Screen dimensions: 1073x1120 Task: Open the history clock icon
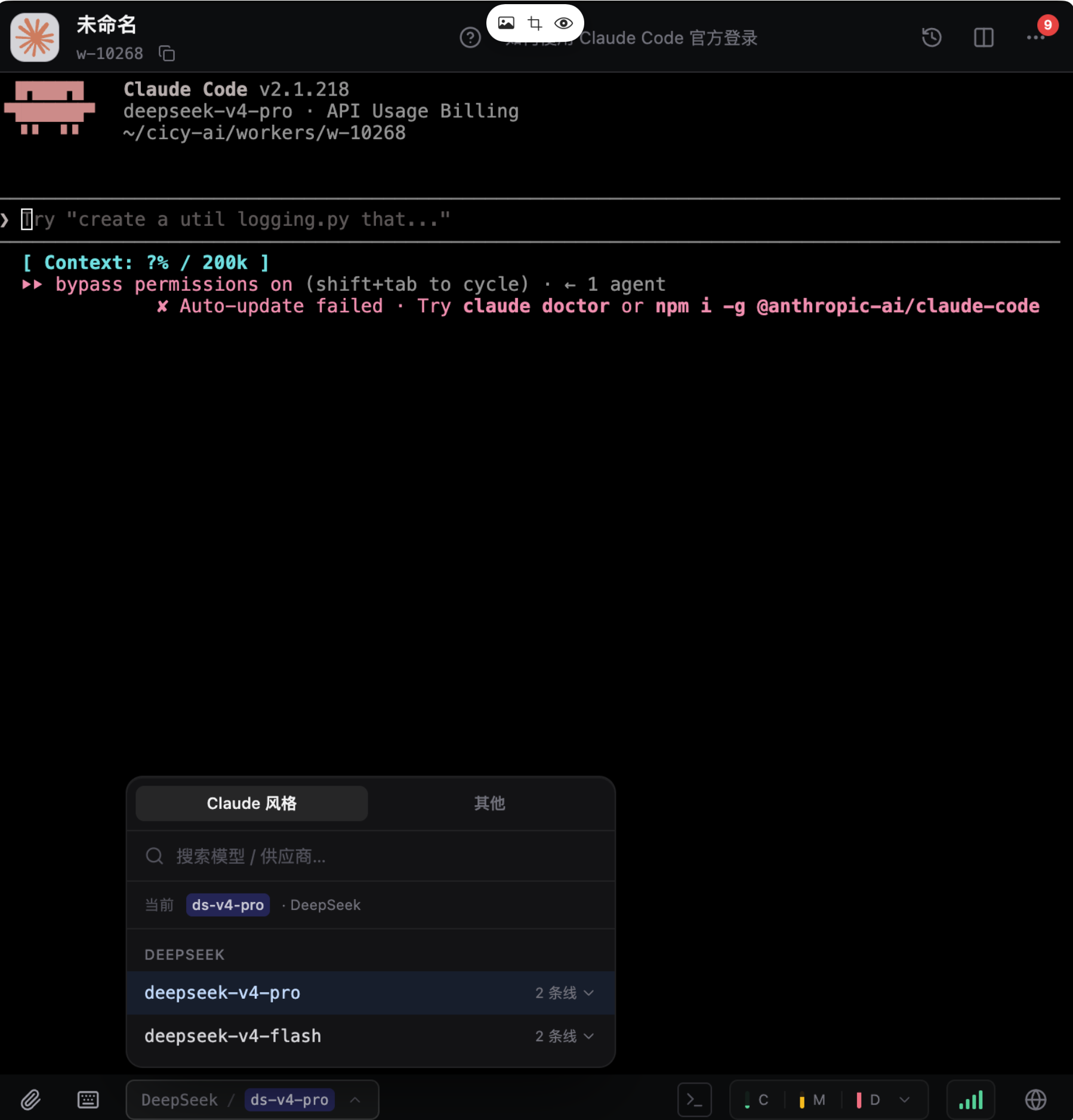(932, 38)
